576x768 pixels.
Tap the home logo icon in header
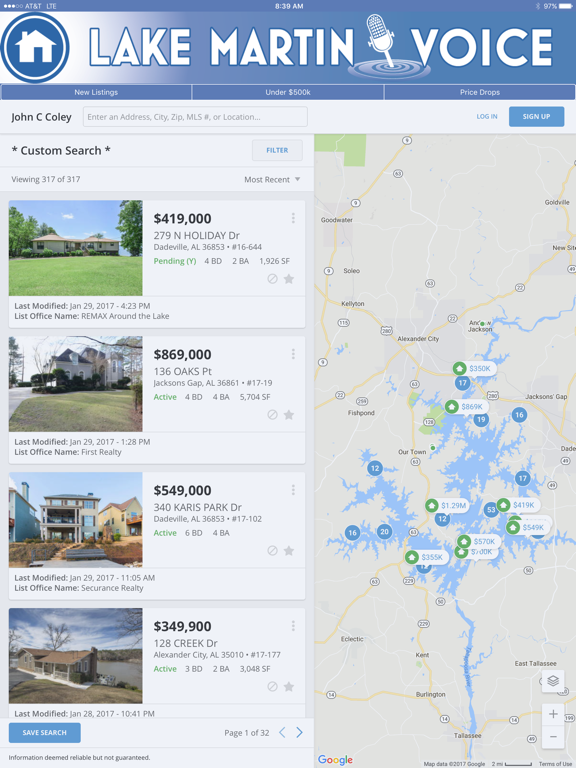[35, 48]
